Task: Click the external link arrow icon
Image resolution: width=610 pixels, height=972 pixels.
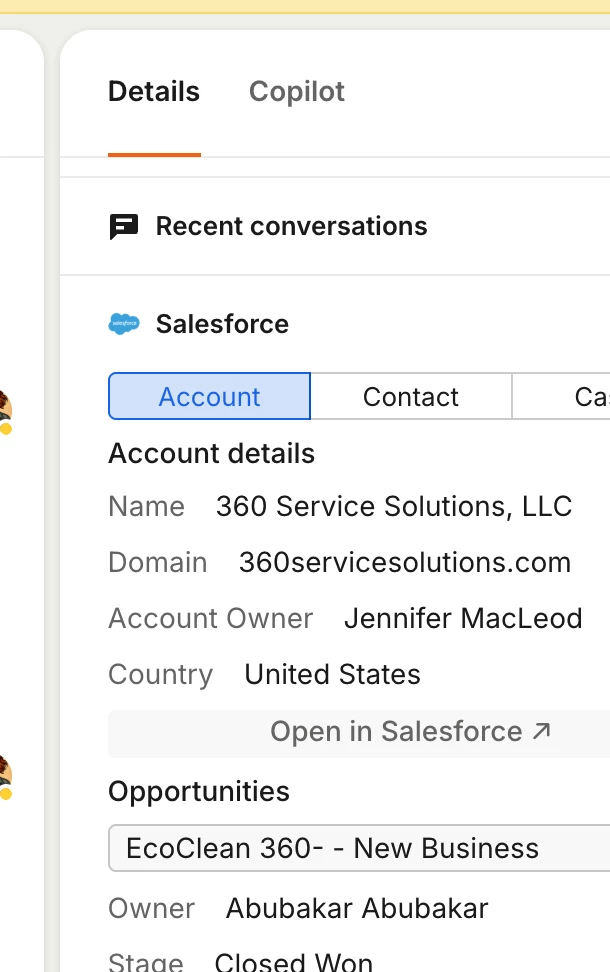Action: point(541,731)
